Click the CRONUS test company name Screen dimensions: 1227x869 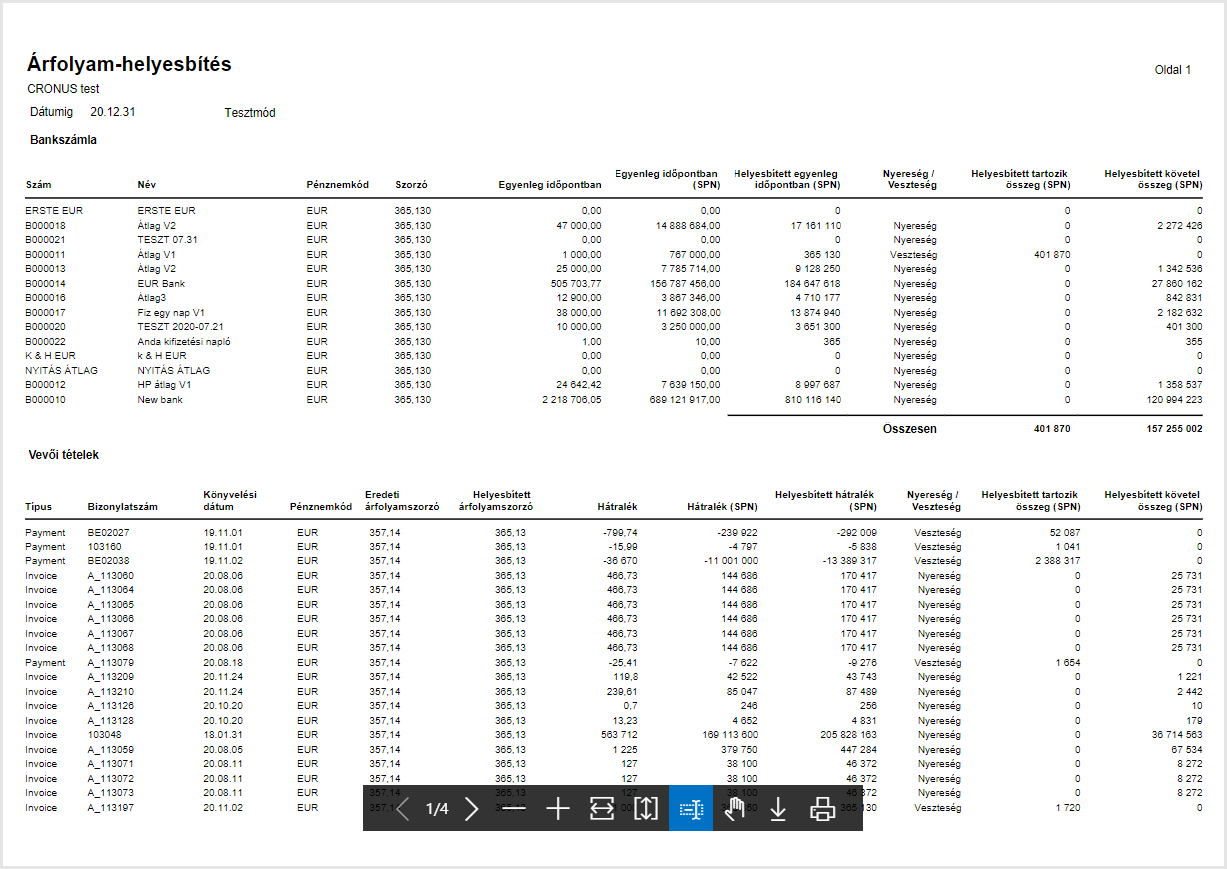click(63, 89)
